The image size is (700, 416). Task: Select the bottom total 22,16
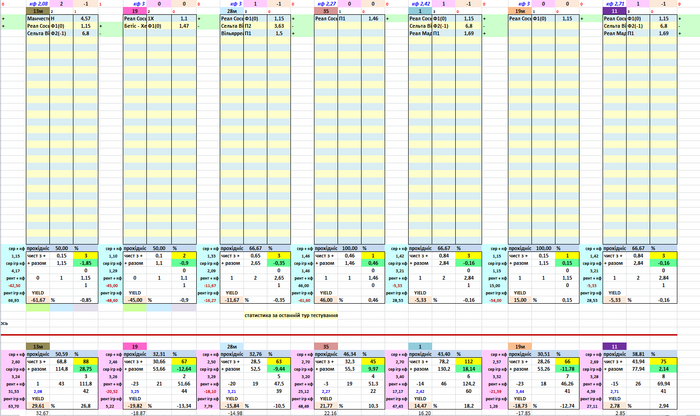click(330, 413)
